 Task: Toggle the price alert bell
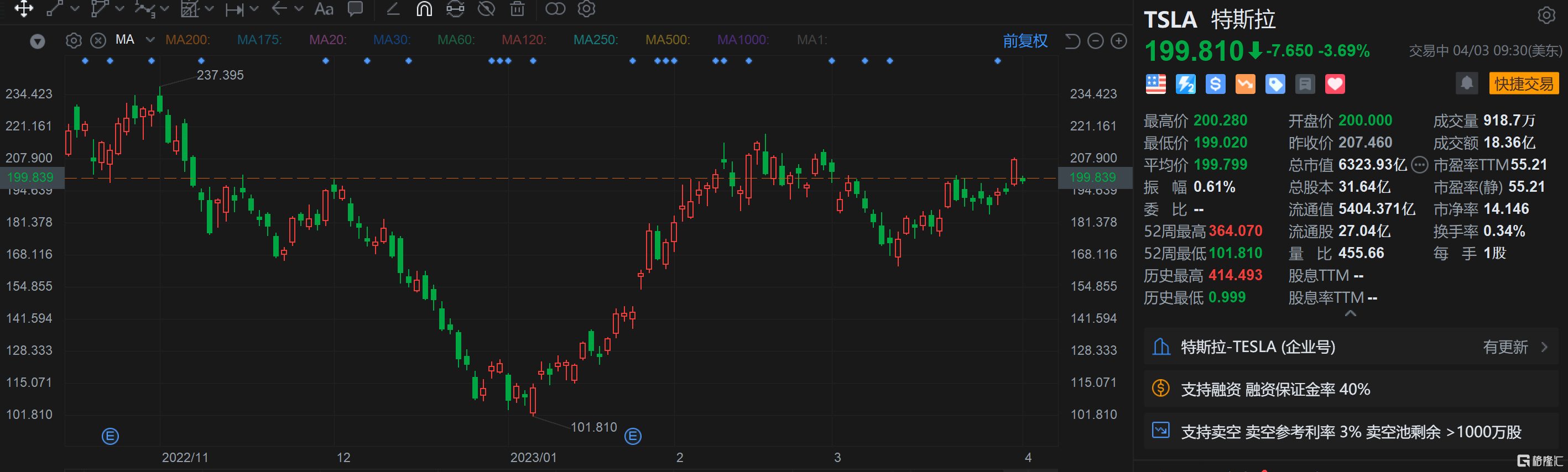pyautogui.click(x=1466, y=83)
